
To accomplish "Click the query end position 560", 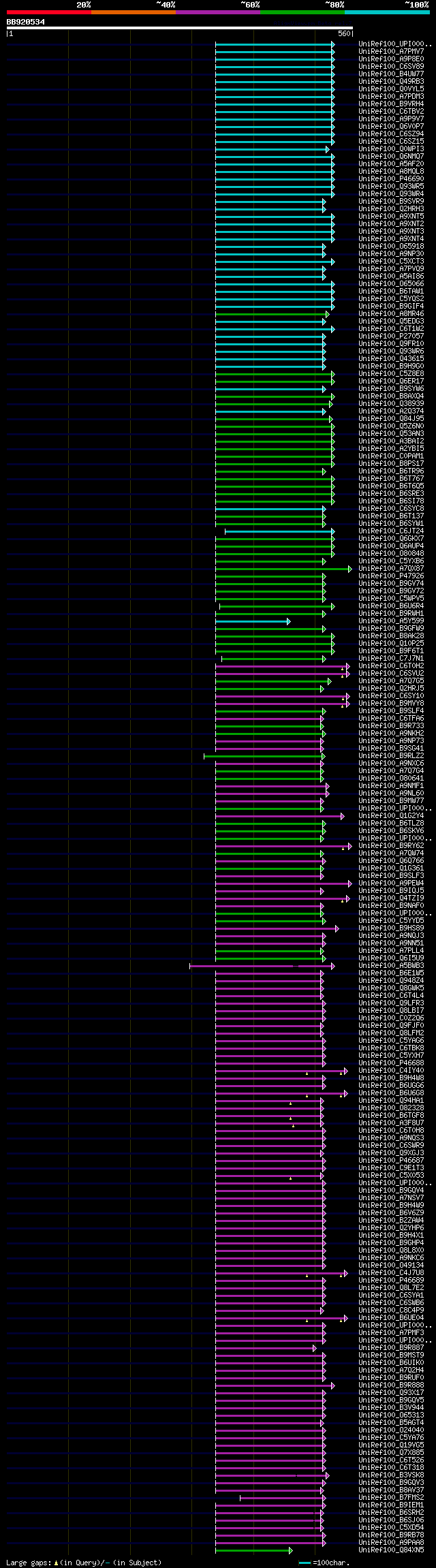I will click(343, 33).
